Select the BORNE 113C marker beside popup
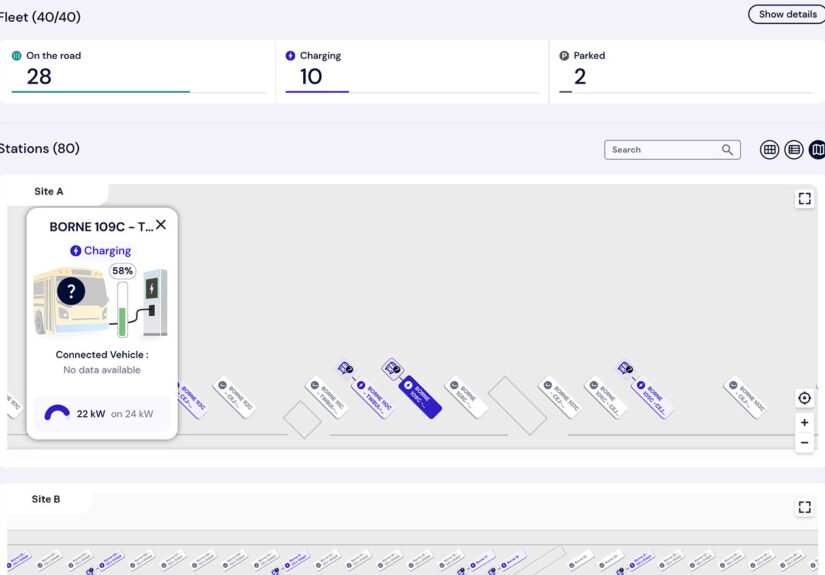The height and width of the screenshot is (575, 825). click(192, 400)
